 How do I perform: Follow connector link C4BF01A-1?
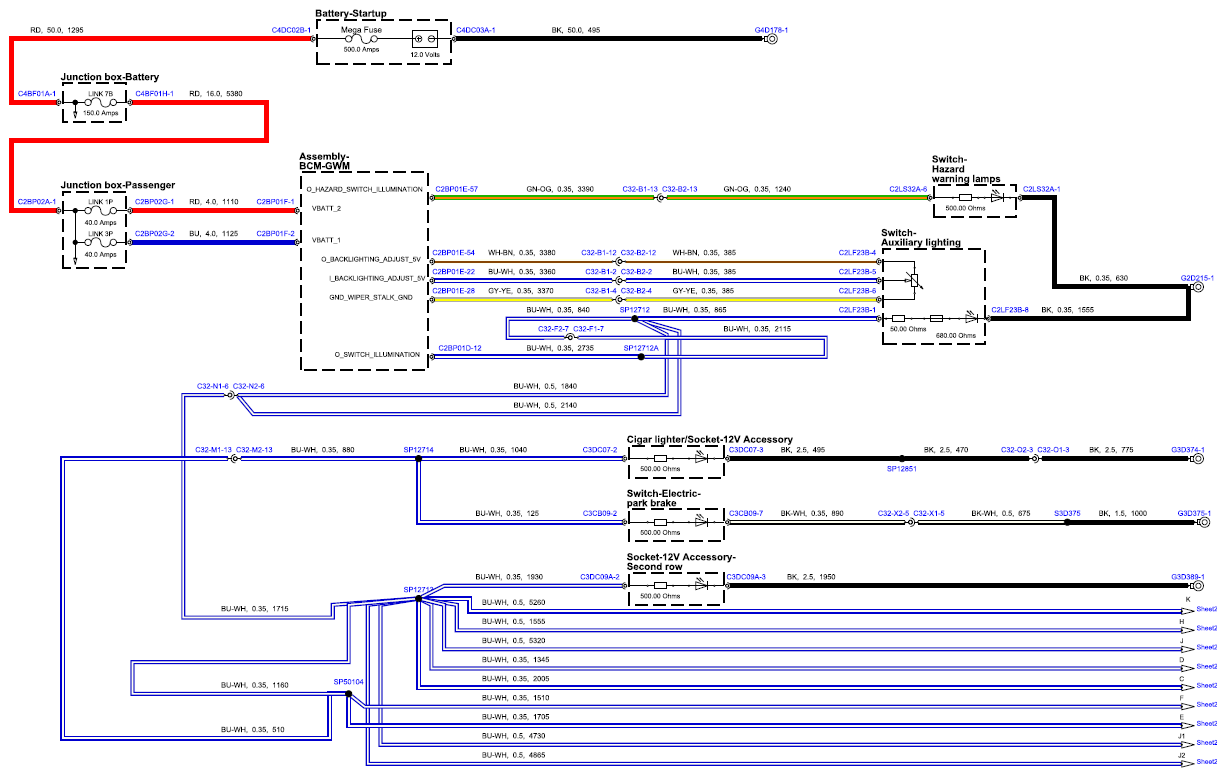39,94
